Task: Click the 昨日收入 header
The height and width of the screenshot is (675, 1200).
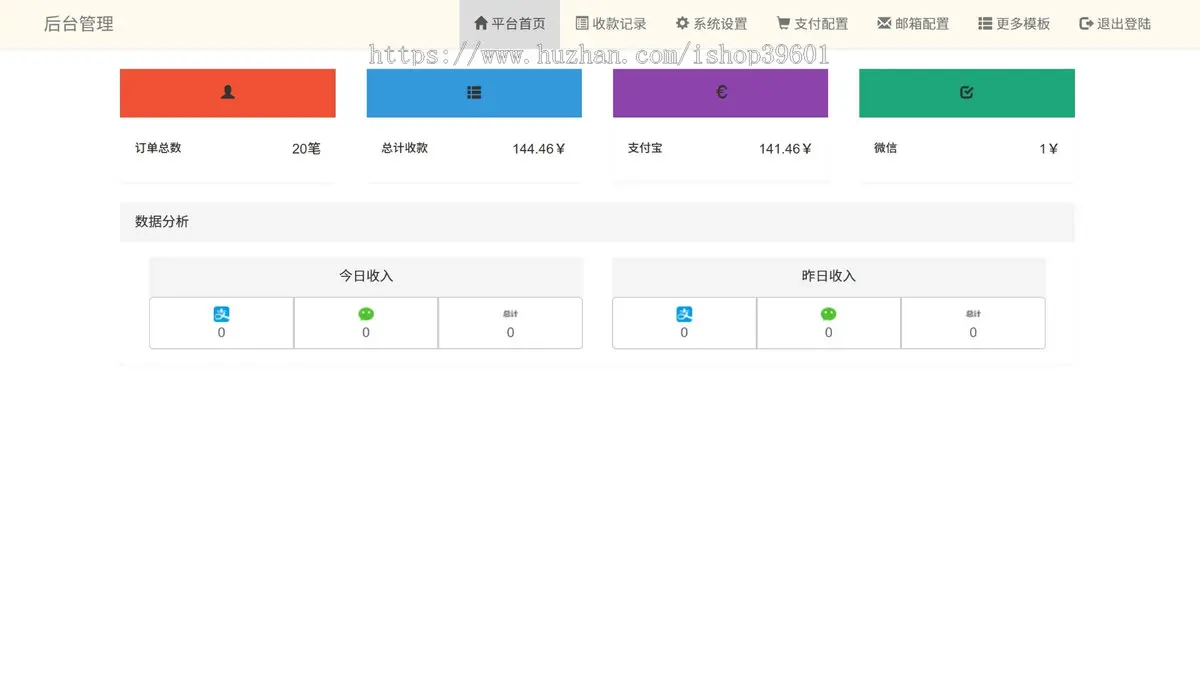Action: [829, 276]
